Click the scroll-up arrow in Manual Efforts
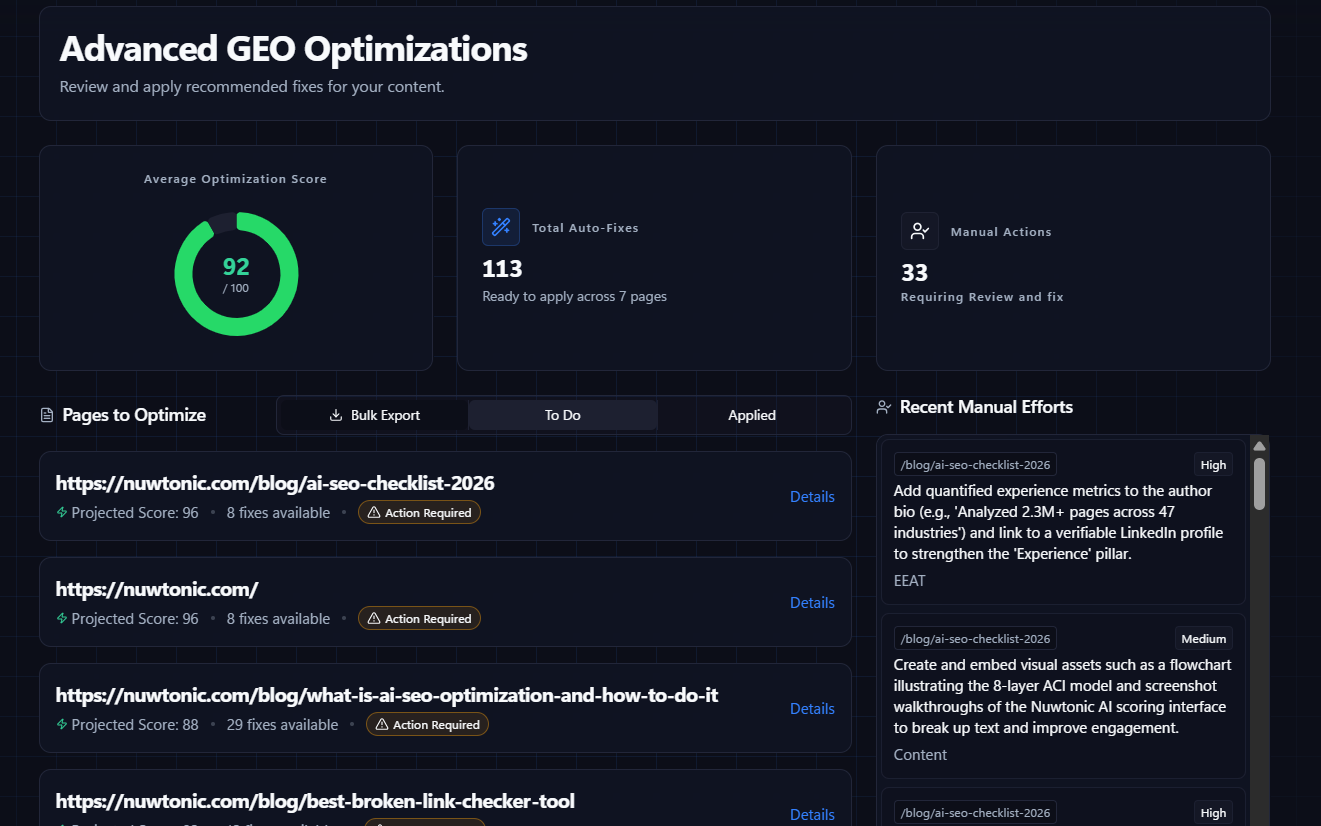The width and height of the screenshot is (1321, 826). pos(1259,445)
